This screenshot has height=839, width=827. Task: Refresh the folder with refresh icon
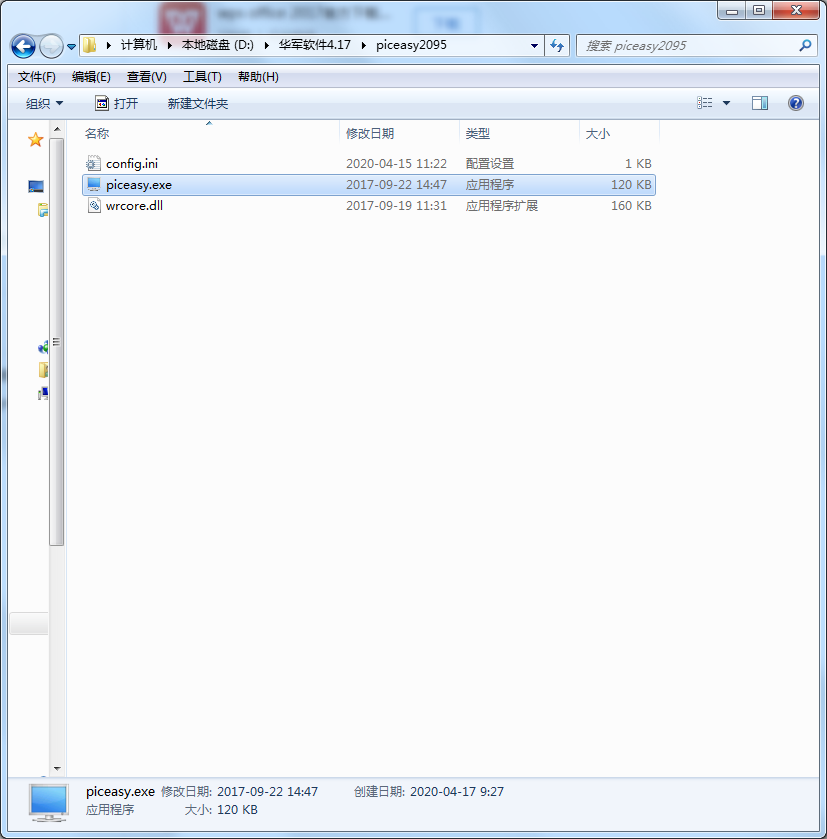click(x=557, y=45)
